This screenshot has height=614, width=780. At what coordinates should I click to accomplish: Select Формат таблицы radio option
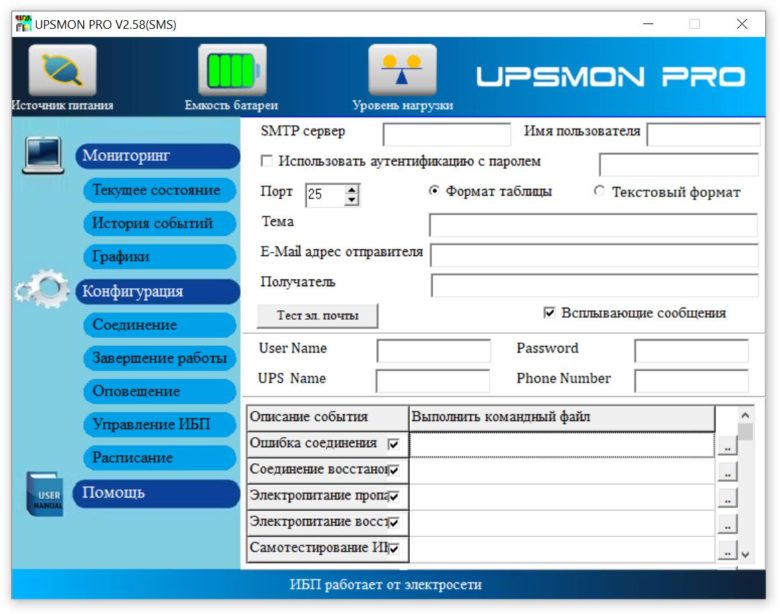434,191
